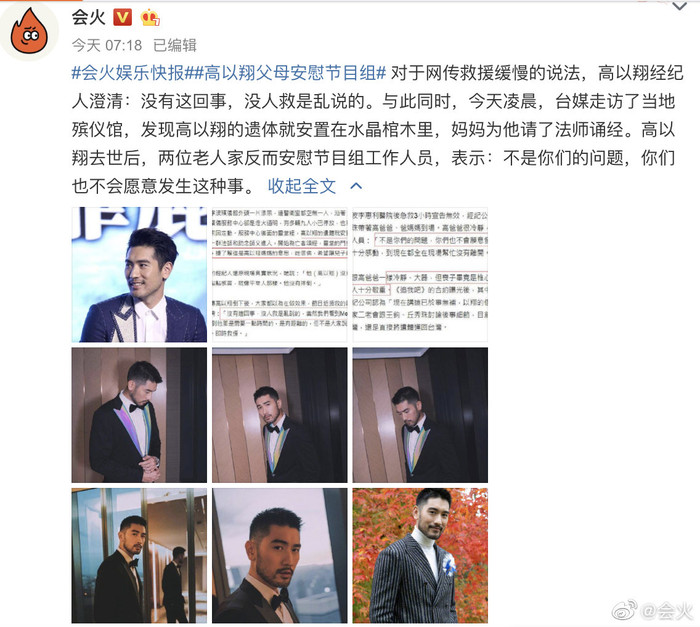
Task: Open the photo with the window reflection
Action: (139, 556)
